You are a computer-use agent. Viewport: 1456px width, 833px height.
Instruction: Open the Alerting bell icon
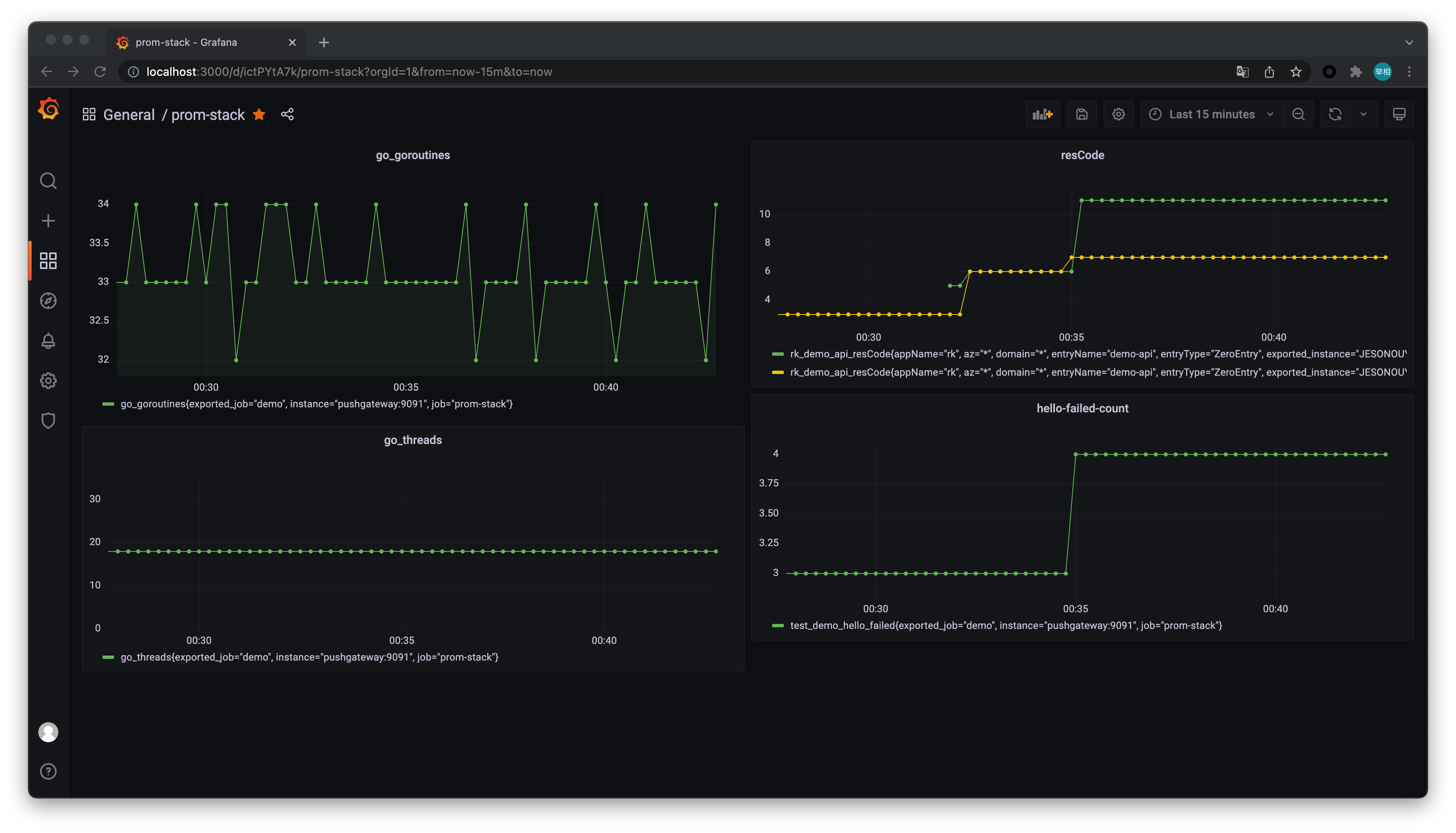point(48,341)
